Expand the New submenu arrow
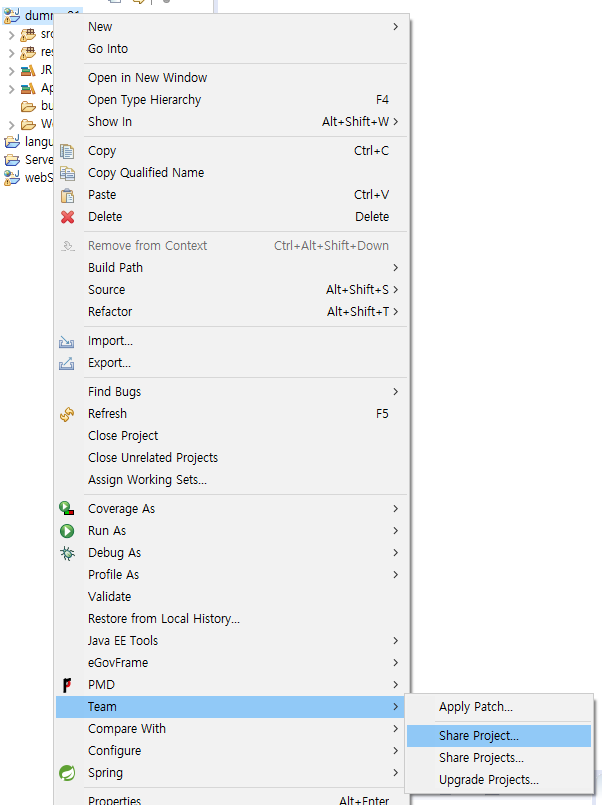 (x=395, y=27)
